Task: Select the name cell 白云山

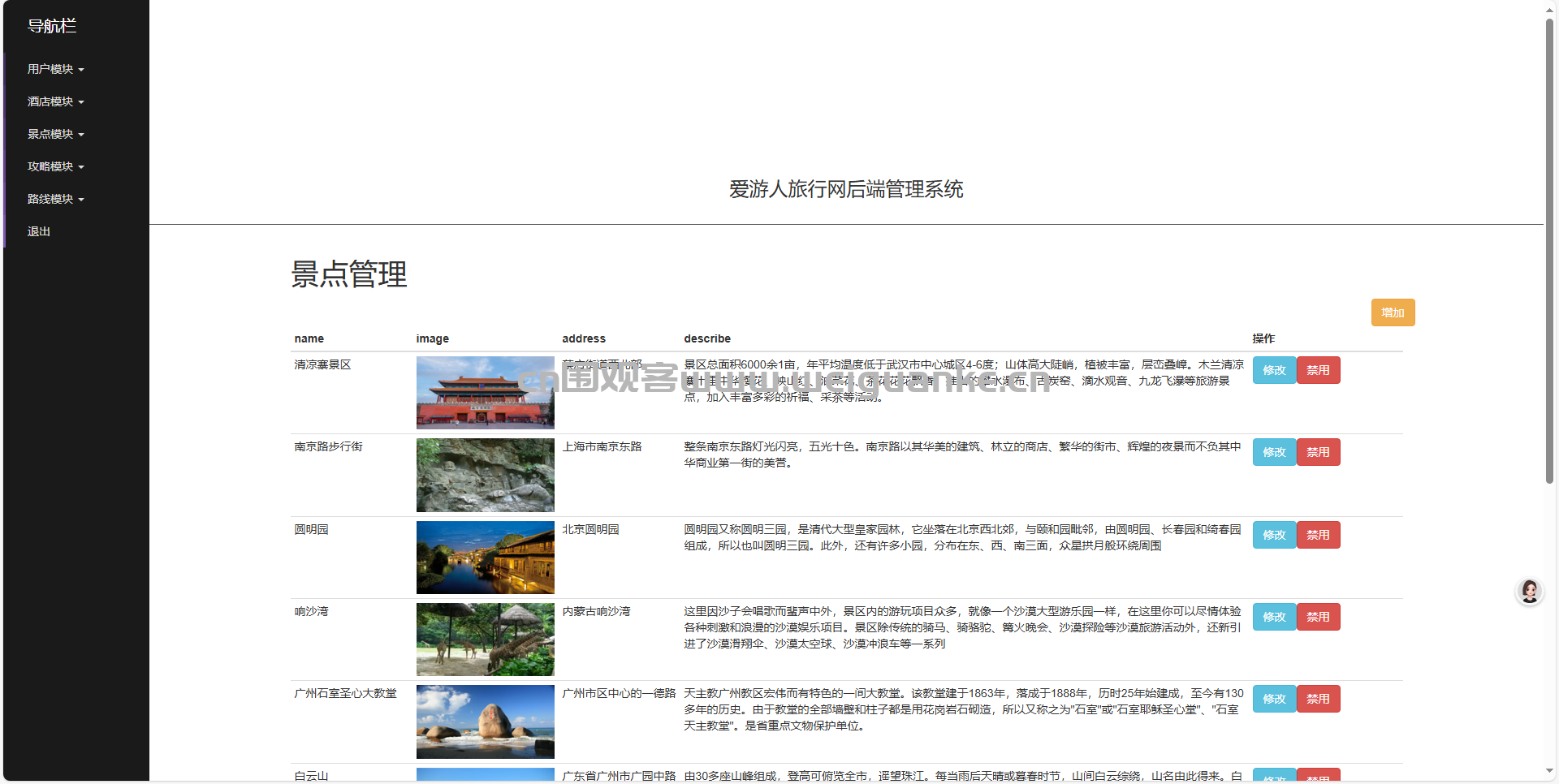Action: (x=311, y=776)
